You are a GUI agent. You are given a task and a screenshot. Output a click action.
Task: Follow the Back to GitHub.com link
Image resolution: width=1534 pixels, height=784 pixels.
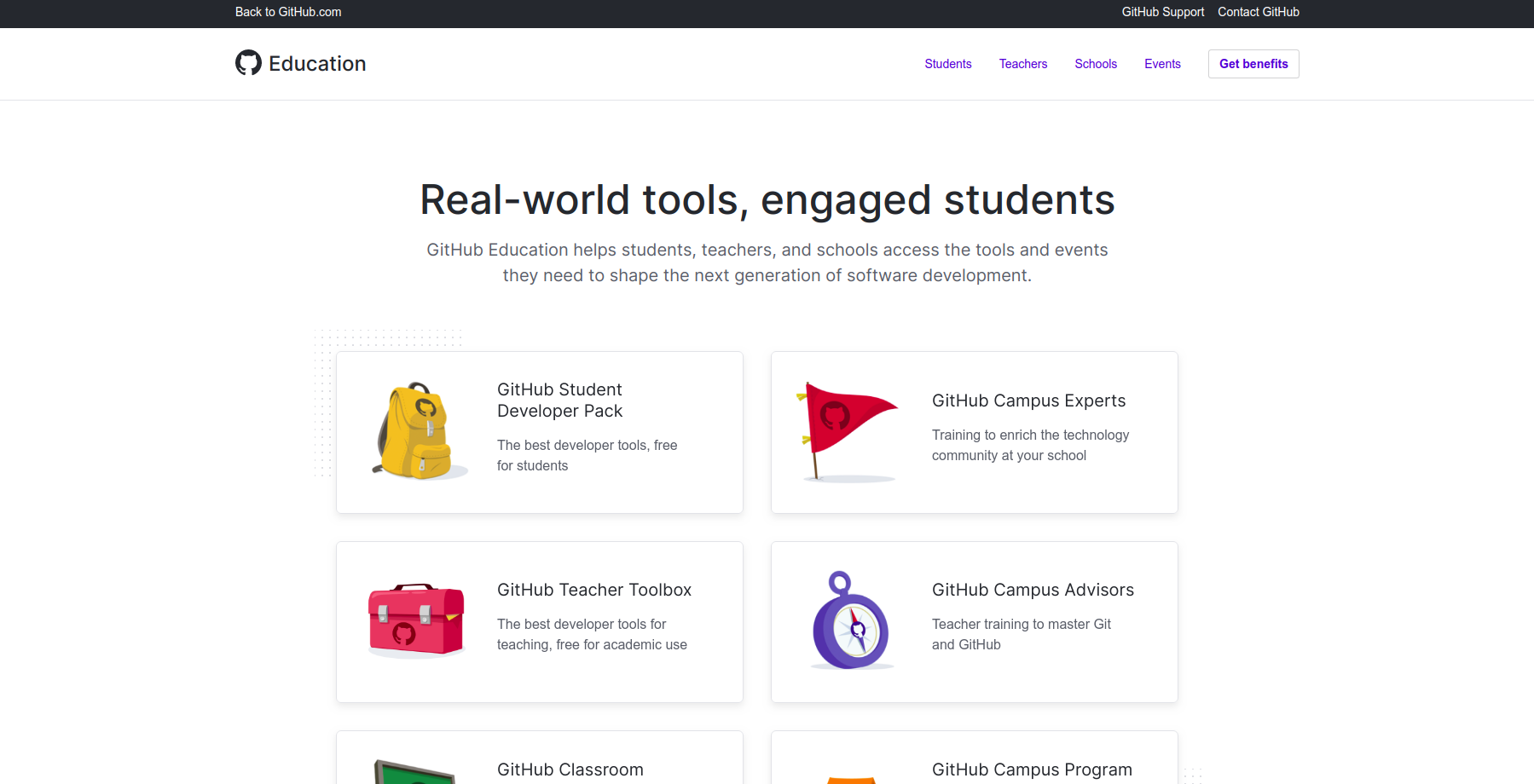(287, 12)
